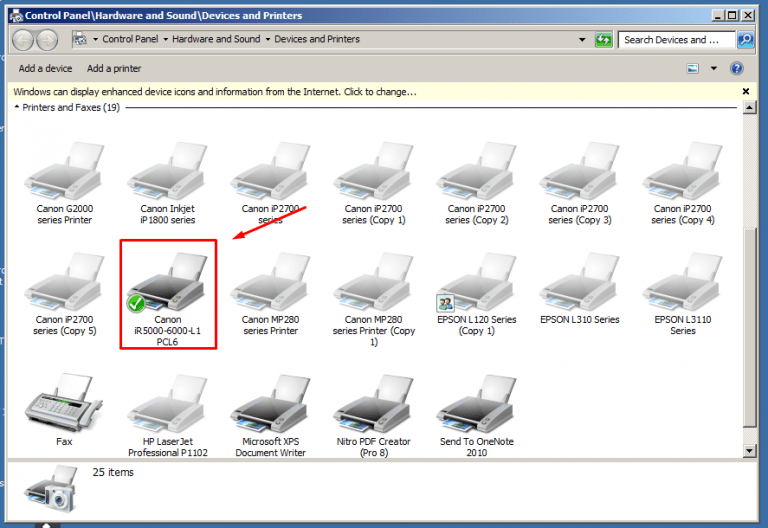Go to Control Panel in breadcrumb
This screenshot has height=528, width=768.
[x=130, y=39]
